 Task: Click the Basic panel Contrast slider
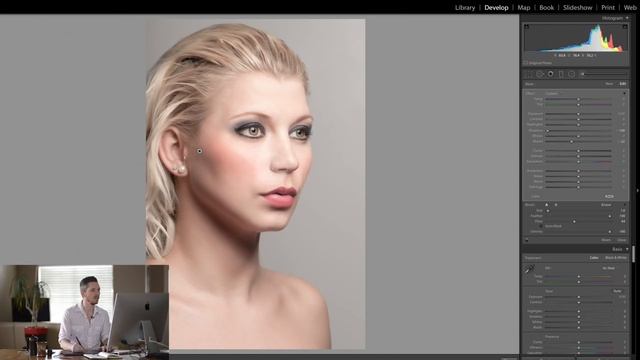click(x=578, y=302)
